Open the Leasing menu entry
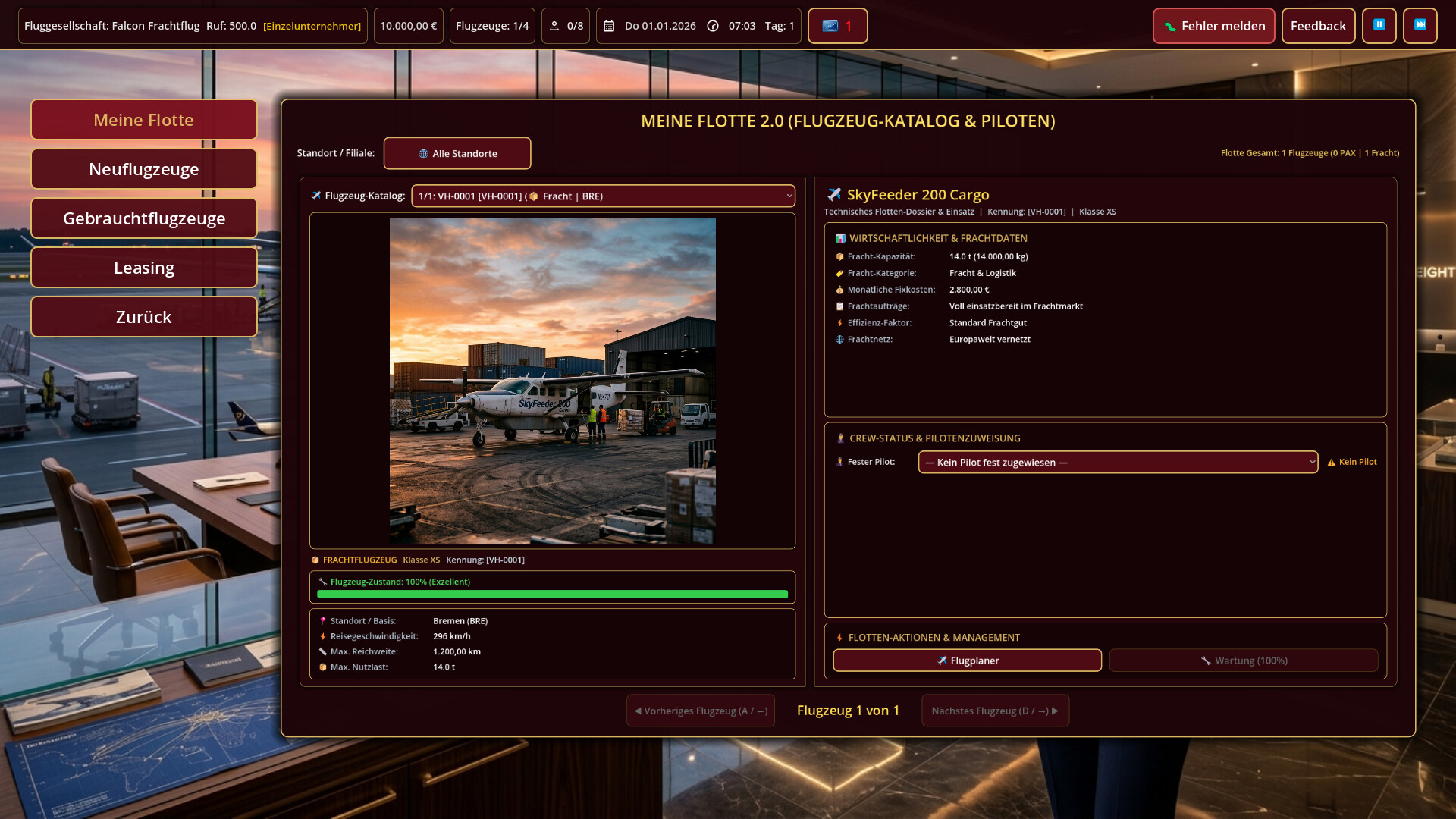 (144, 268)
